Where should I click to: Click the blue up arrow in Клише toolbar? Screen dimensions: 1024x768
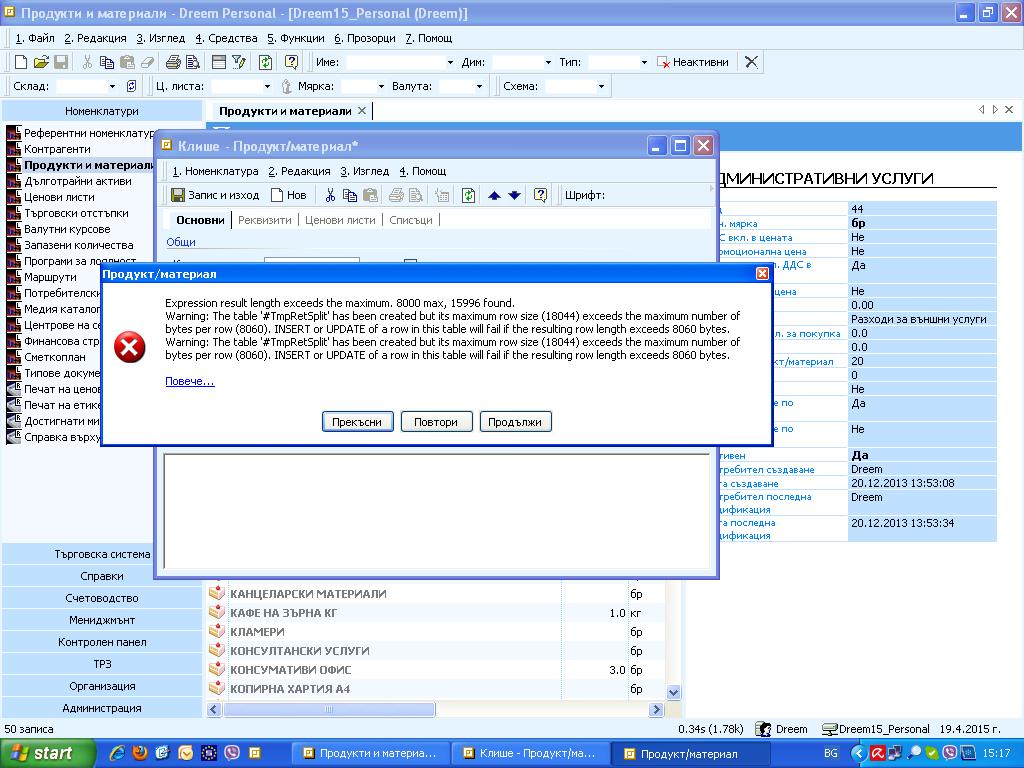[494, 195]
